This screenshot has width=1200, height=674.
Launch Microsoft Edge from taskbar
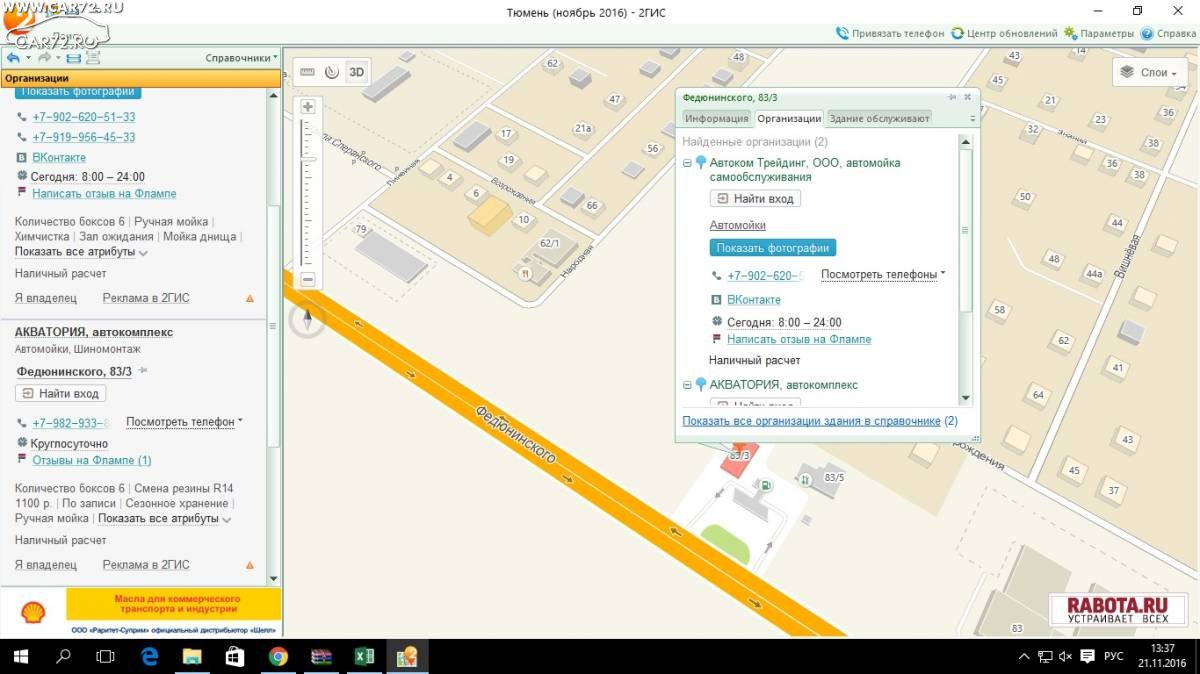tap(149, 656)
